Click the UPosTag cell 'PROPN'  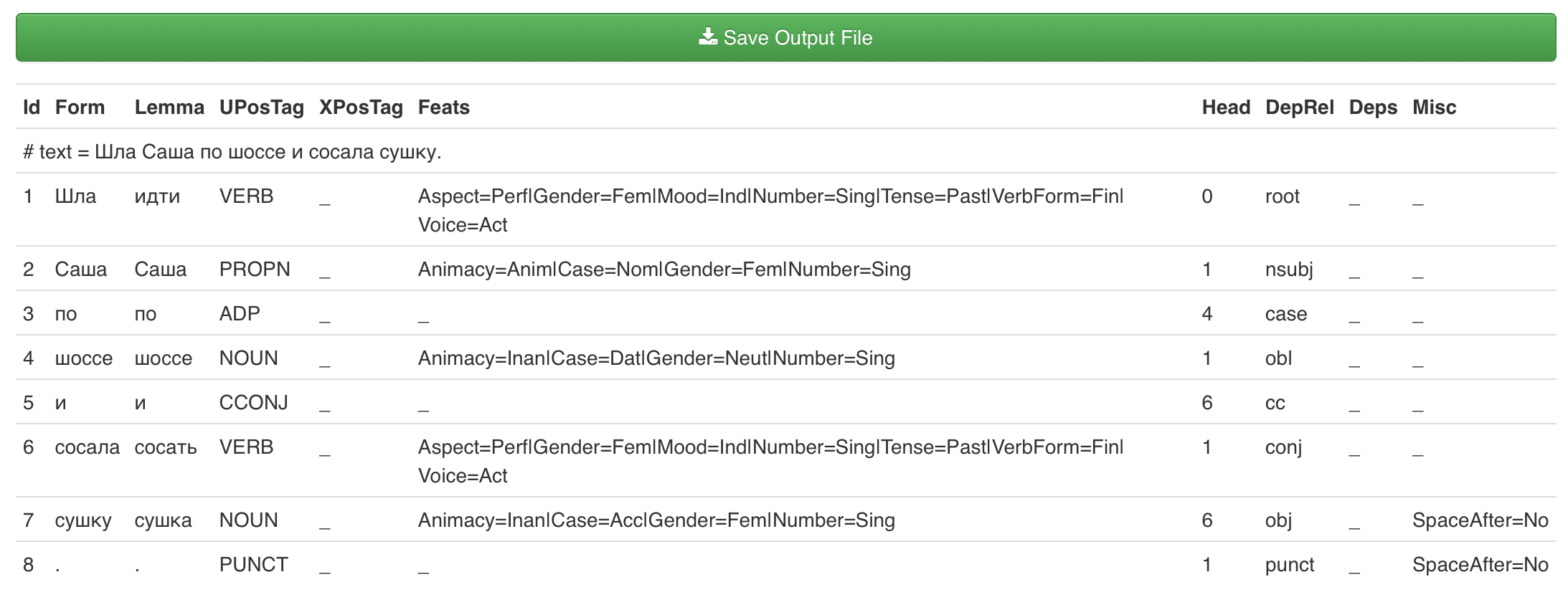pyautogui.click(x=255, y=270)
